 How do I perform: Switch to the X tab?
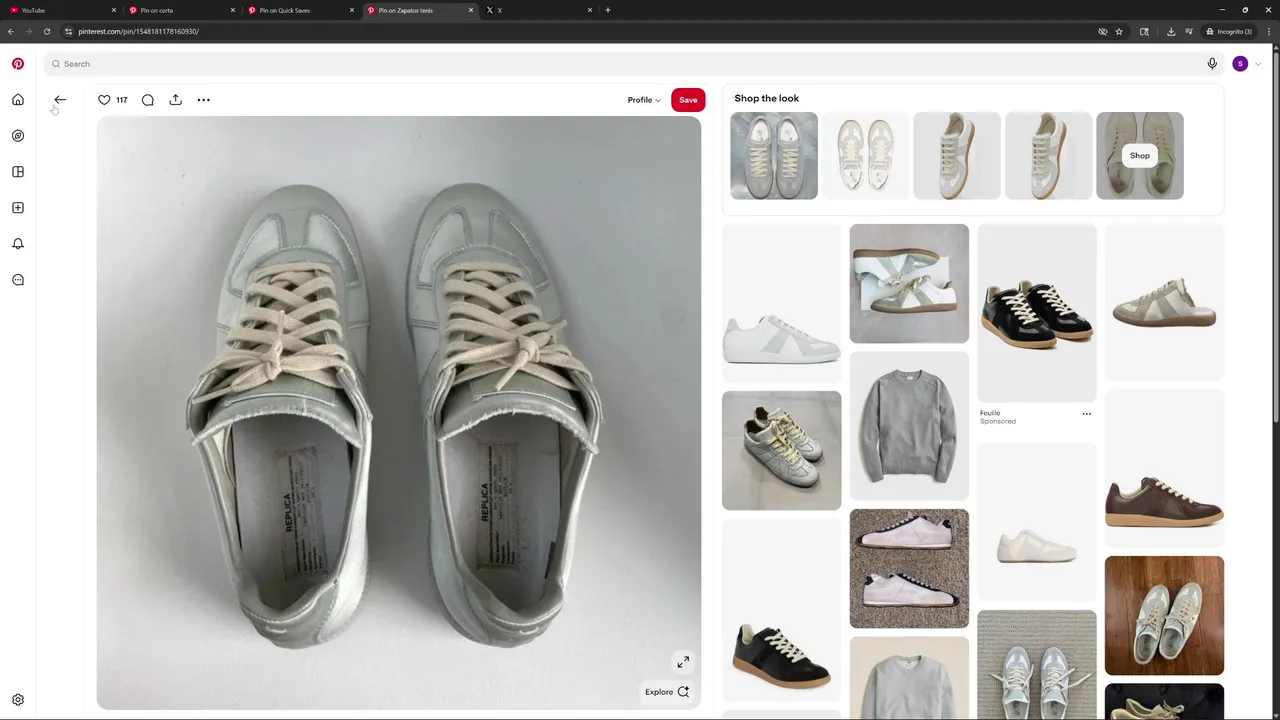tap(539, 10)
